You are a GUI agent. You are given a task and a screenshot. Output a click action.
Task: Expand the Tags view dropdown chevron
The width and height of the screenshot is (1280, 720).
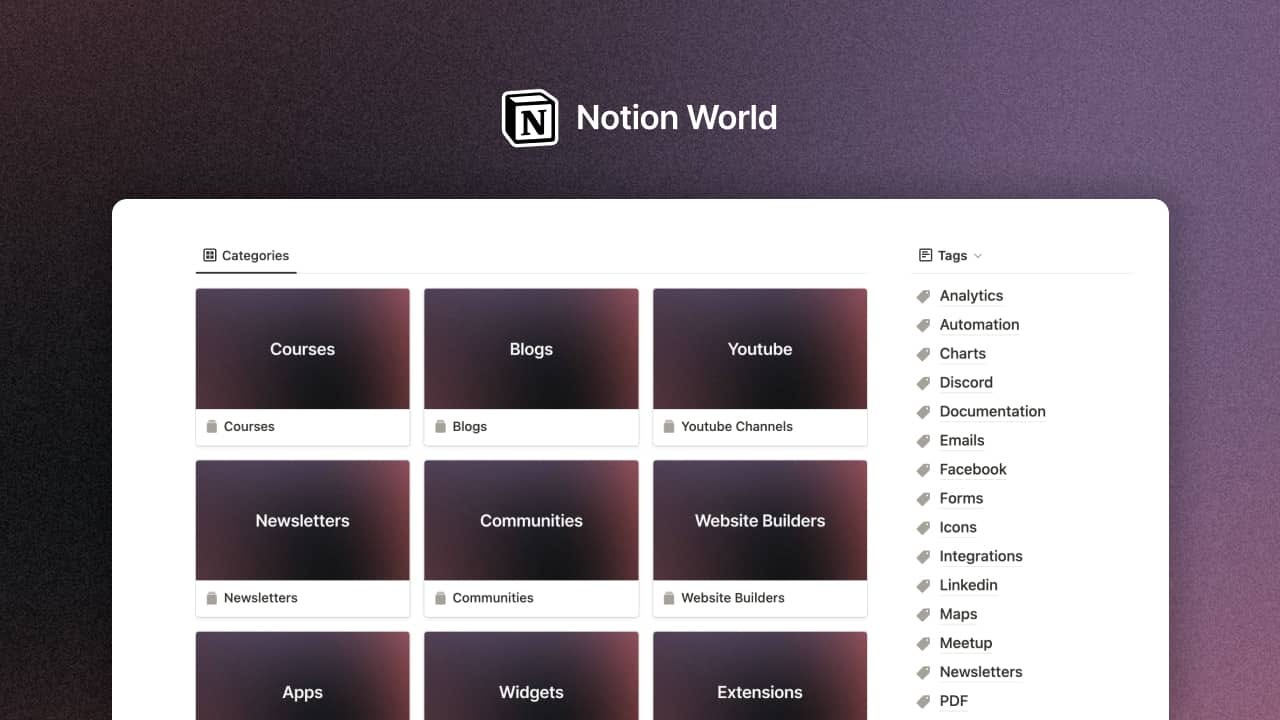978,256
